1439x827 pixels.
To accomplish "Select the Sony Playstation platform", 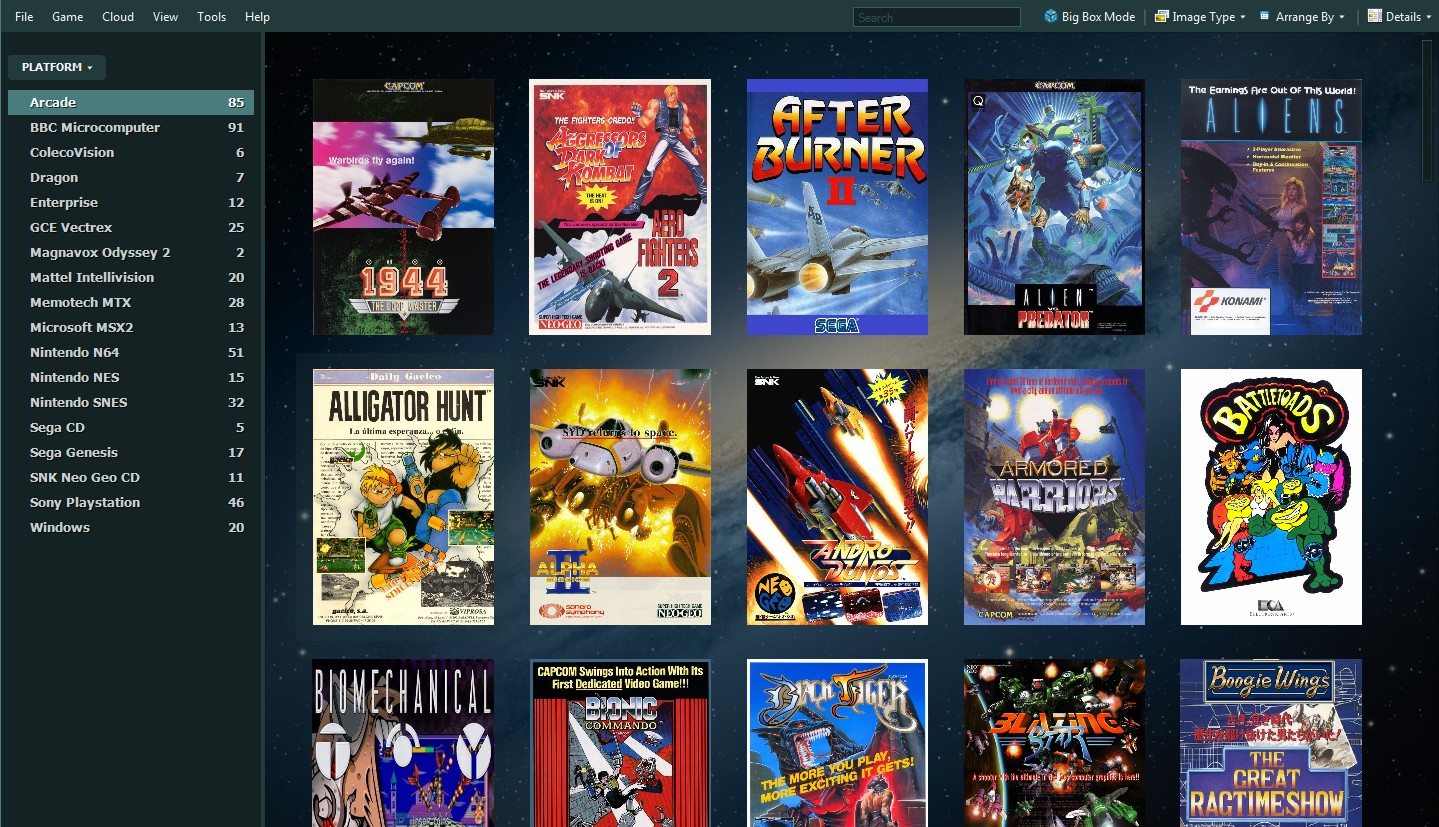I will (x=131, y=502).
